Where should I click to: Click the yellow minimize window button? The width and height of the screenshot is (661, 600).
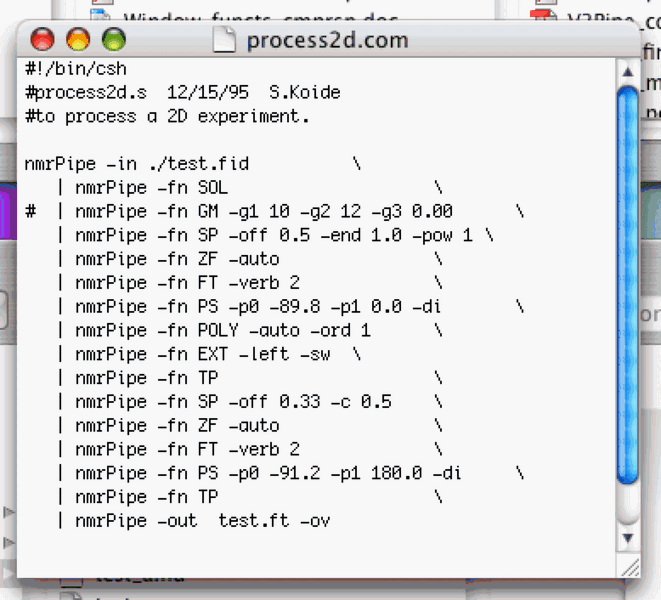[78, 40]
